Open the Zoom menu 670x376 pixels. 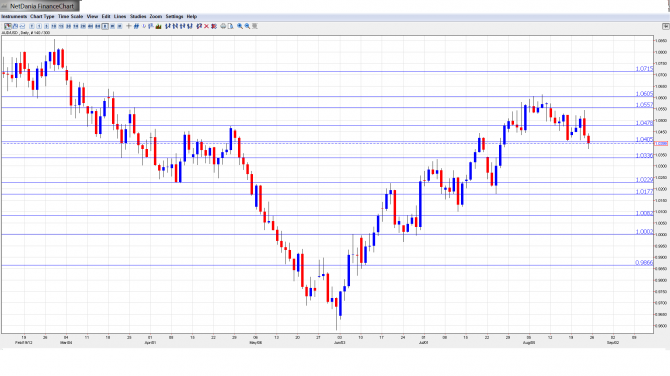pyautogui.click(x=156, y=16)
